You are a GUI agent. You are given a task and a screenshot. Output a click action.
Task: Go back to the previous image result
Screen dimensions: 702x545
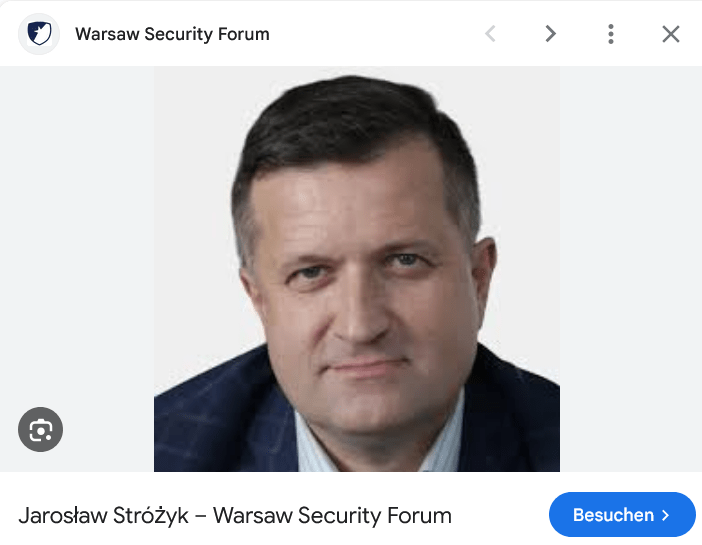point(491,34)
